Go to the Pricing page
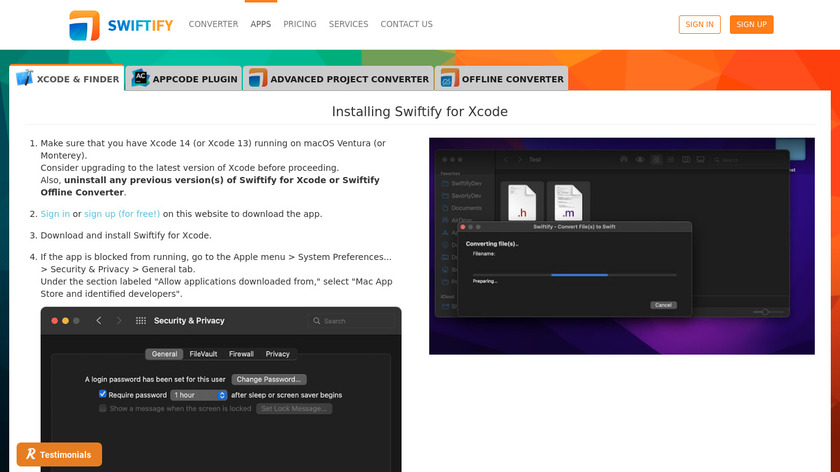Image resolution: width=840 pixels, height=472 pixels. (299, 24)
